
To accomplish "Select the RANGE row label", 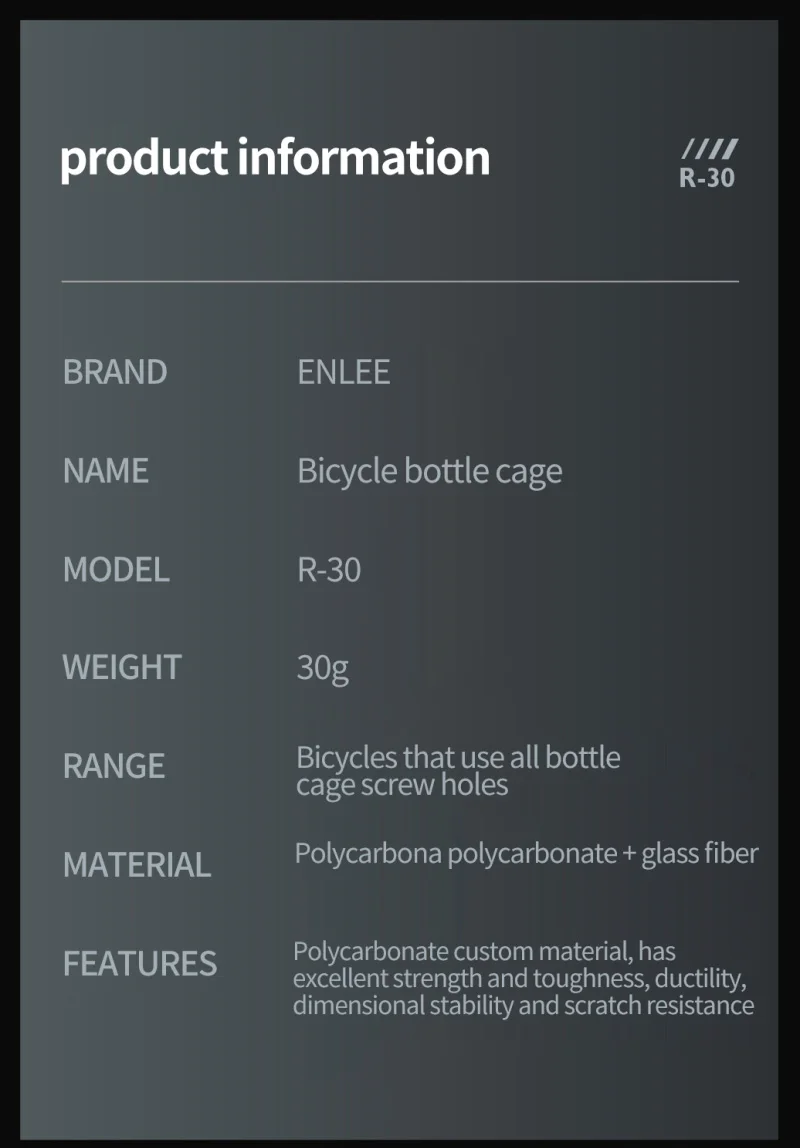I will click(x=114, y=766).
